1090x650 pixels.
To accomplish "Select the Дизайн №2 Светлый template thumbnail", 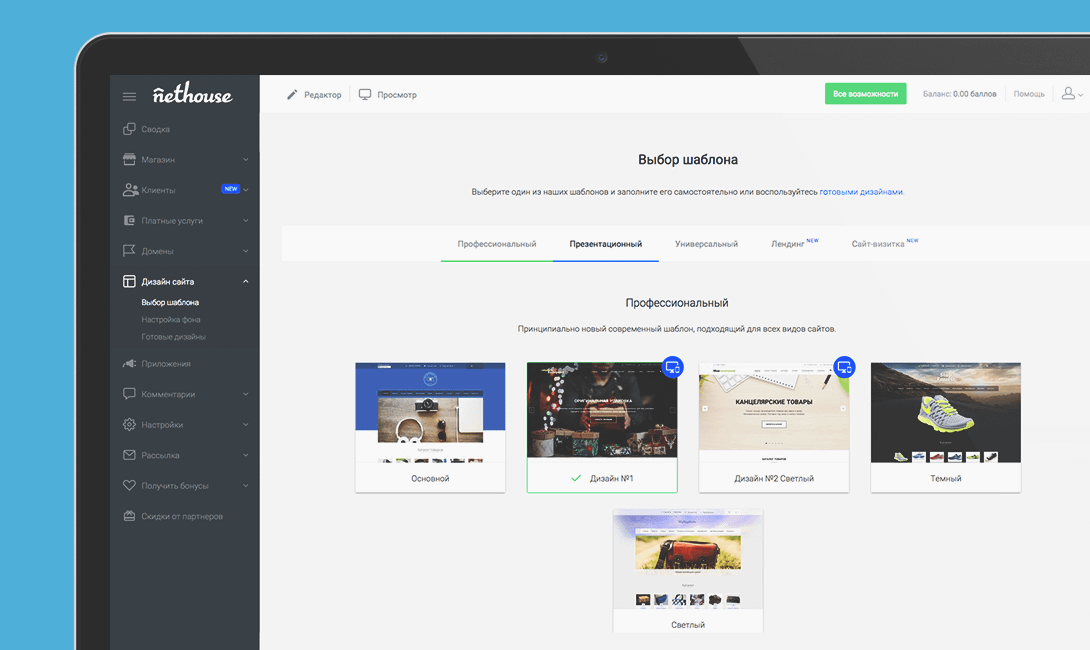I will pos(774,412).
